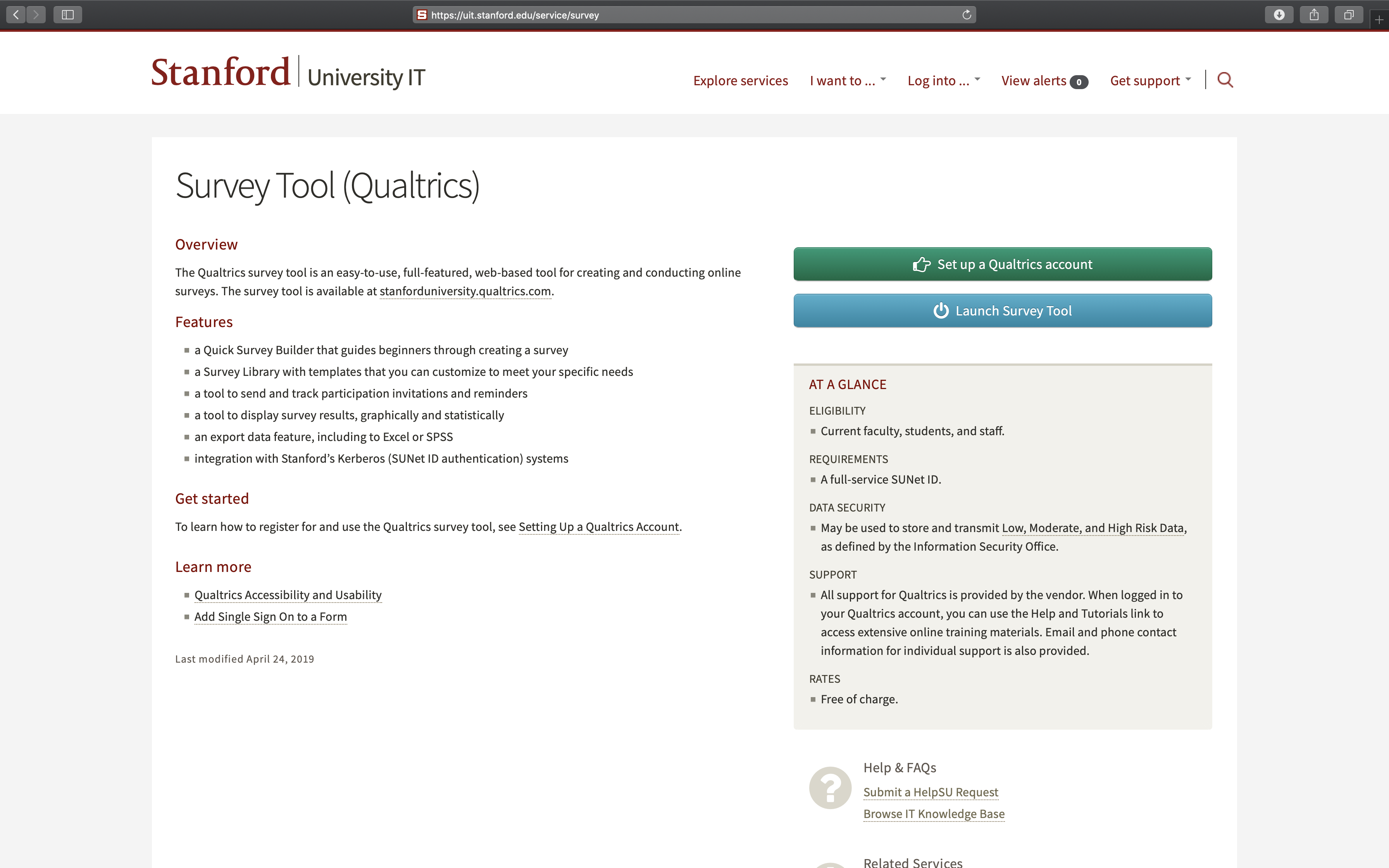Expand the 'I want to ...' dropdown
The height and width of the screenshot is (868, 1389).
point(848,81)
